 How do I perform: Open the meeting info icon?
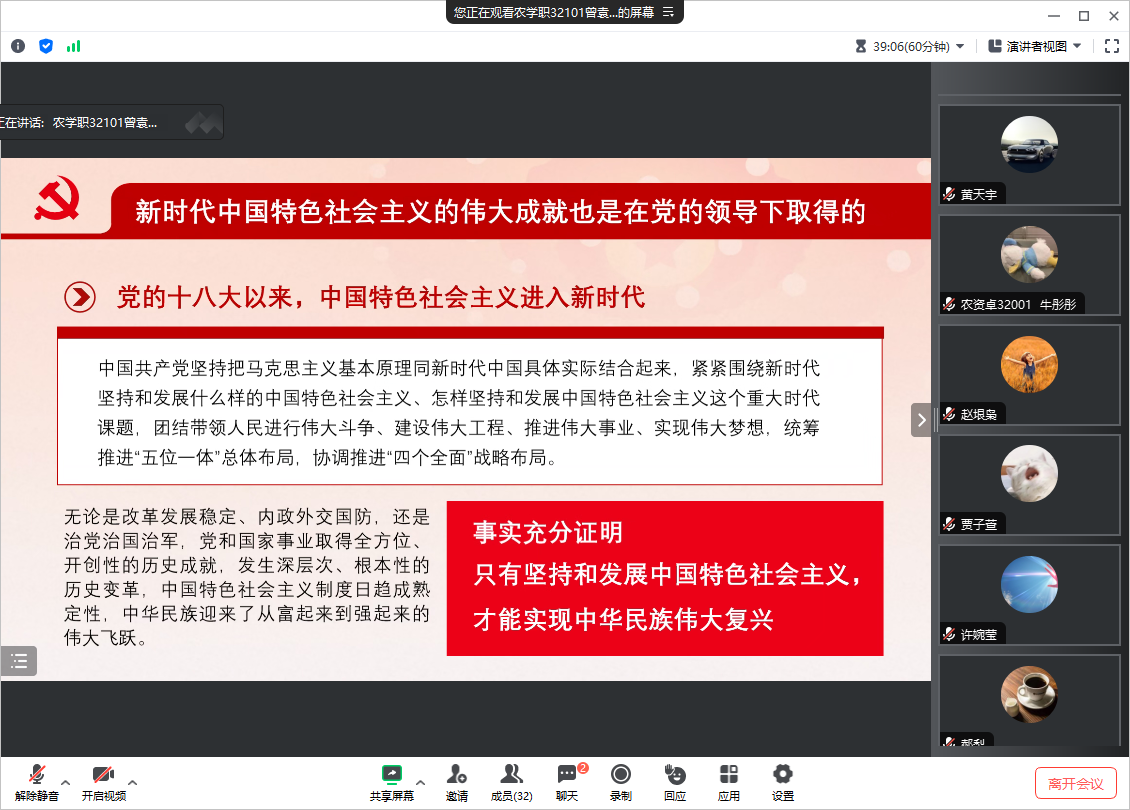pos(18,46)
